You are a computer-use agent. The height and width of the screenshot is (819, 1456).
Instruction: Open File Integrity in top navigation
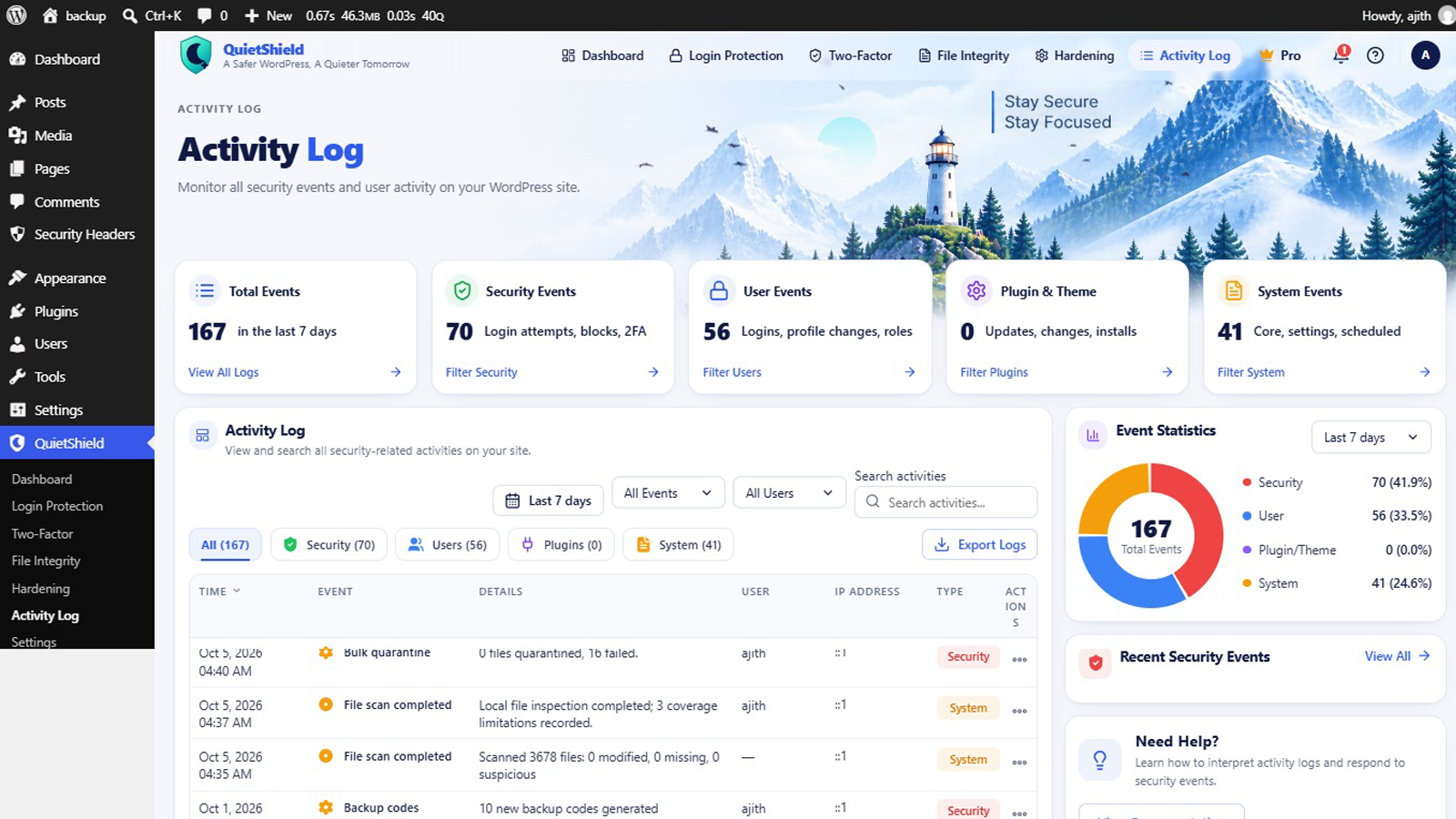pyautogui.click(x=964, y=56)
